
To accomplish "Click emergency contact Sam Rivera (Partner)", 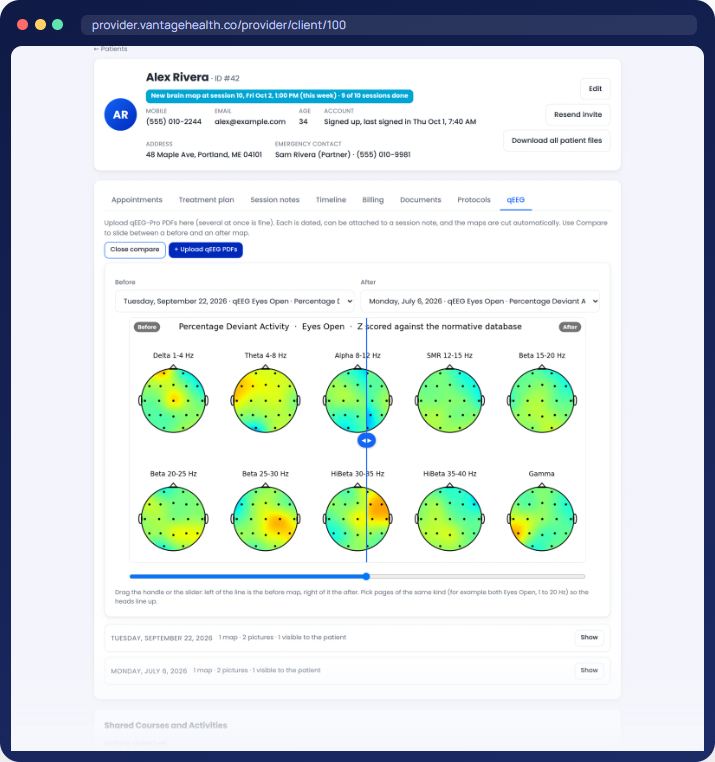I will (x=343, y=155).
